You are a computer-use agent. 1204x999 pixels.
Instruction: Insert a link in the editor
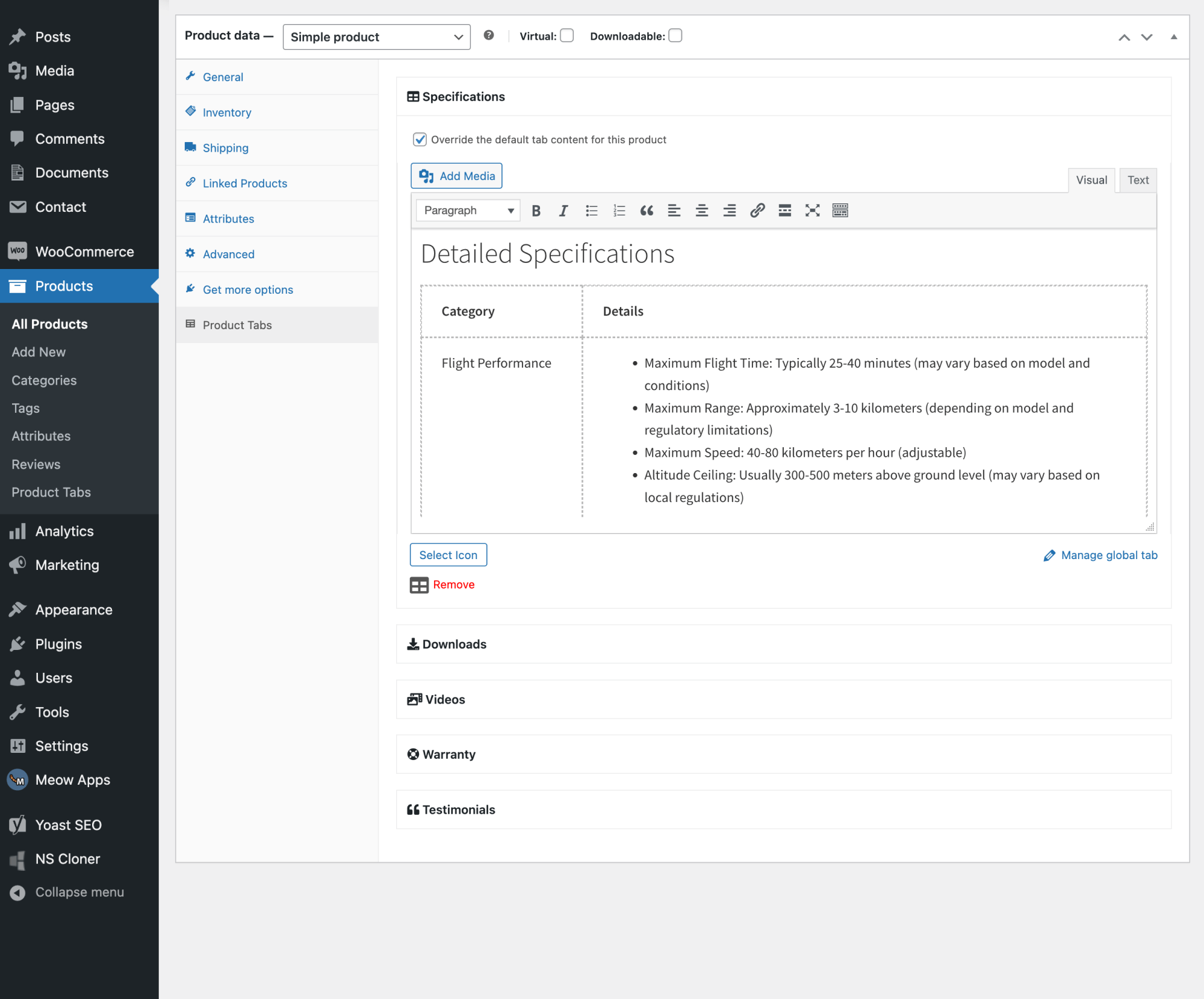coord(757,210)
